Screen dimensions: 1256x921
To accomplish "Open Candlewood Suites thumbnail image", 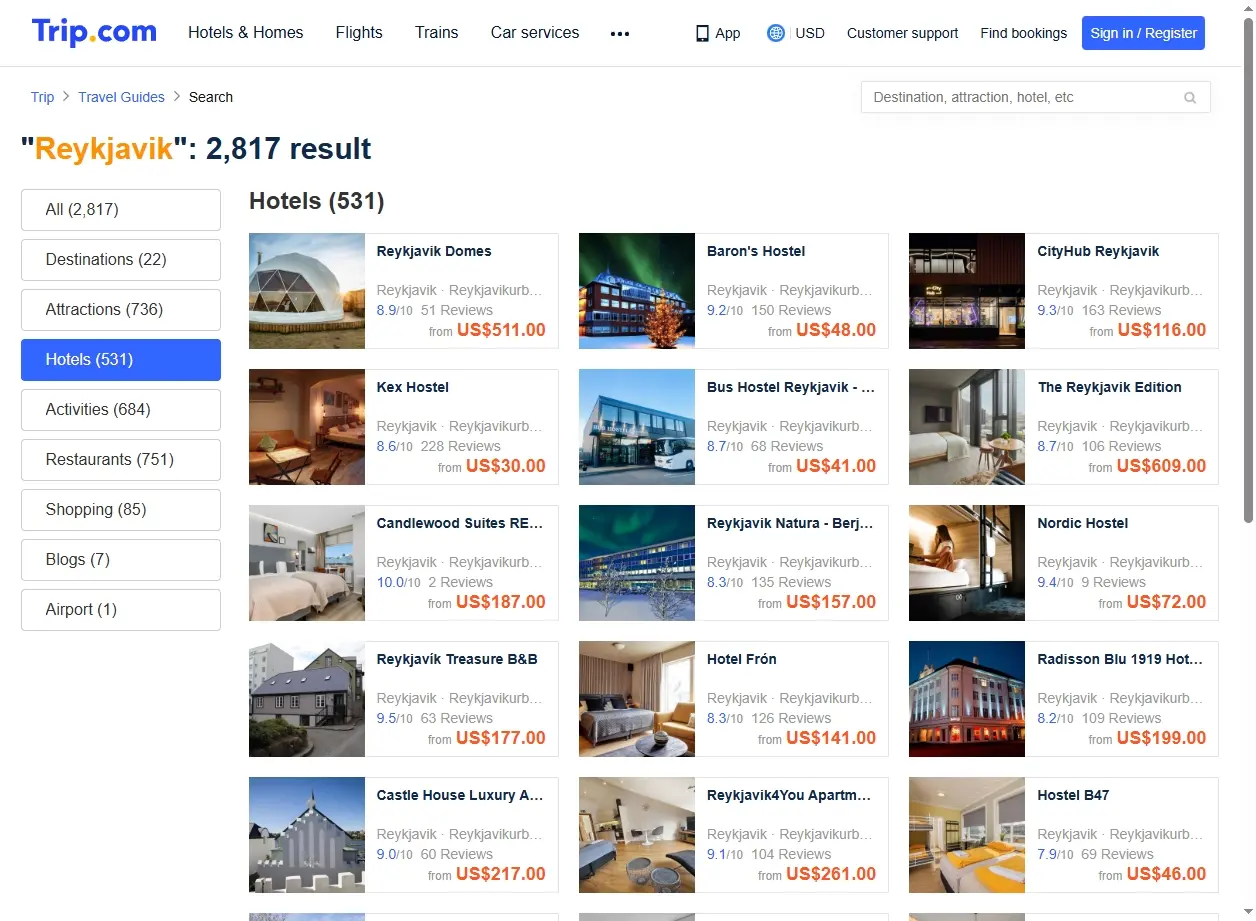I will click(307, 563).
